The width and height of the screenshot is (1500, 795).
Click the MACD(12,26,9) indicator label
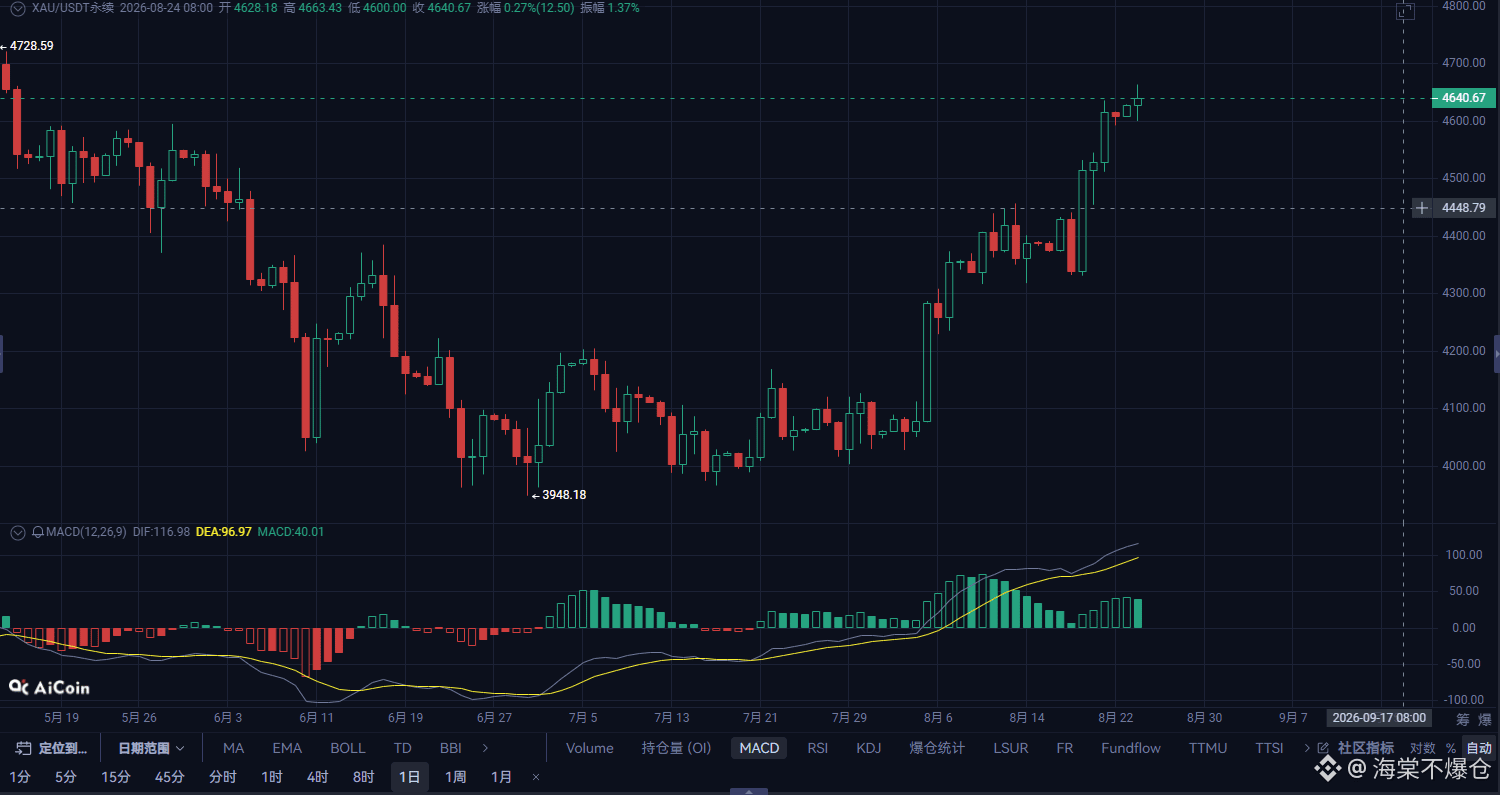[x=87, y=532]
